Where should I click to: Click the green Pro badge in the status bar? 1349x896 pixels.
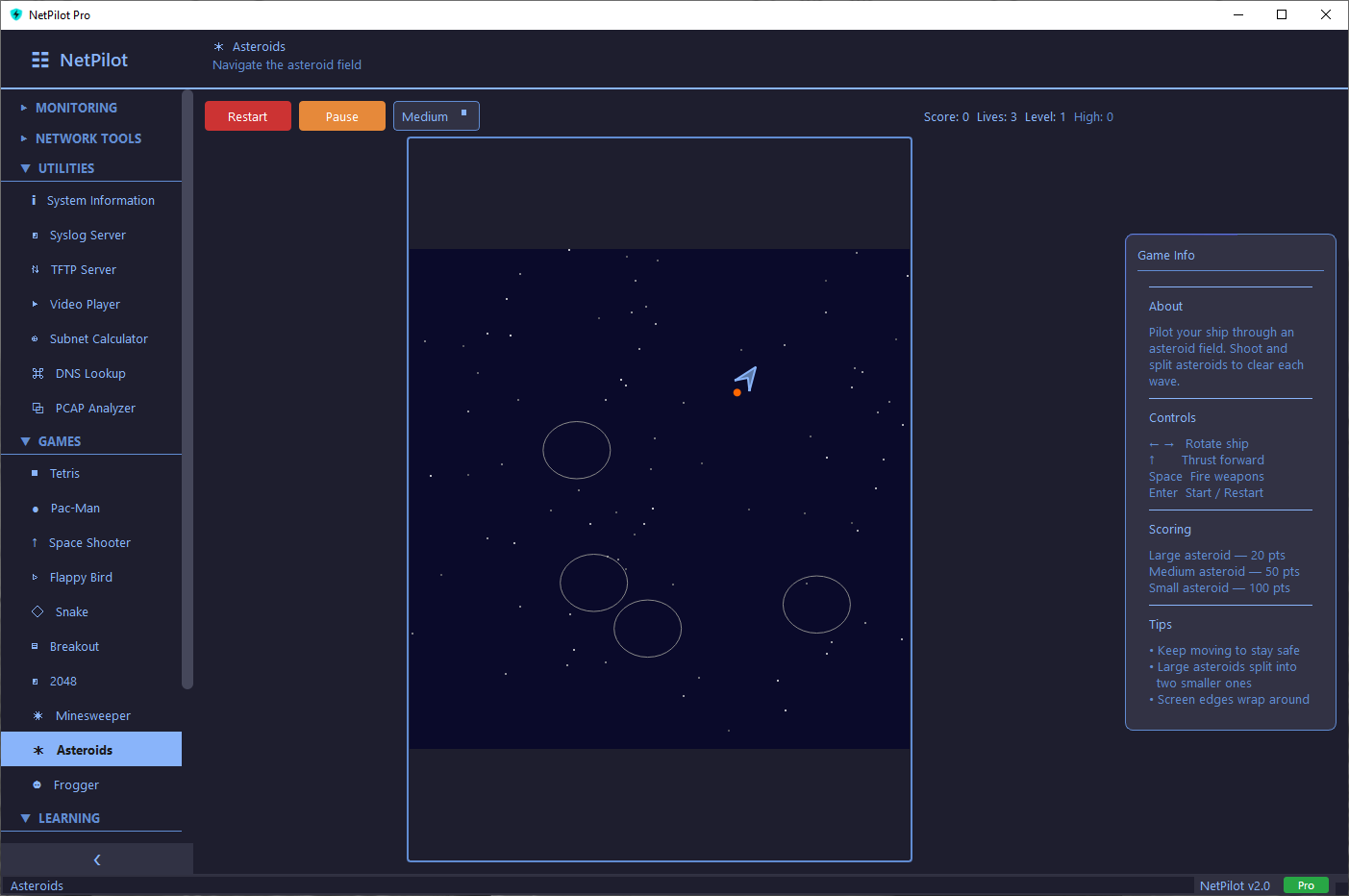click(1306, 885)
